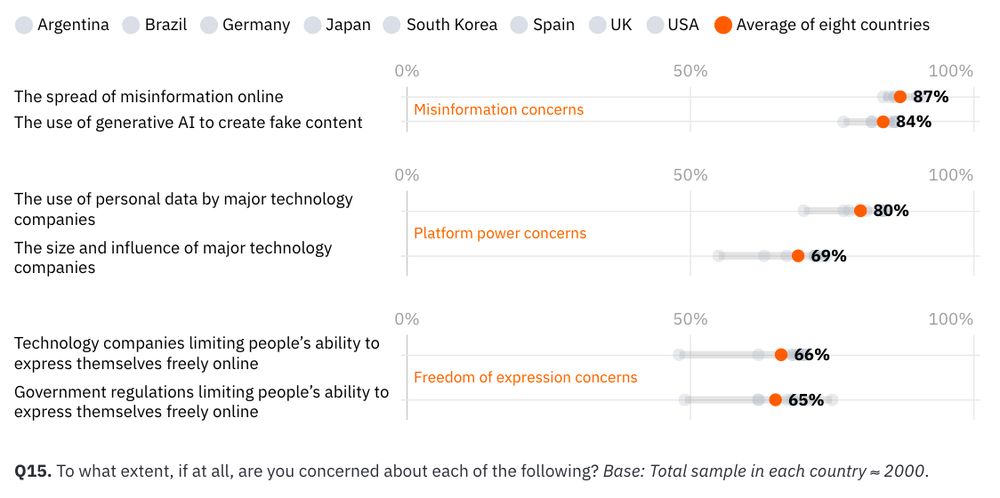1000x498 pixels.
Task: Toggle the Argentina legend dot
Action: (24, 25)
